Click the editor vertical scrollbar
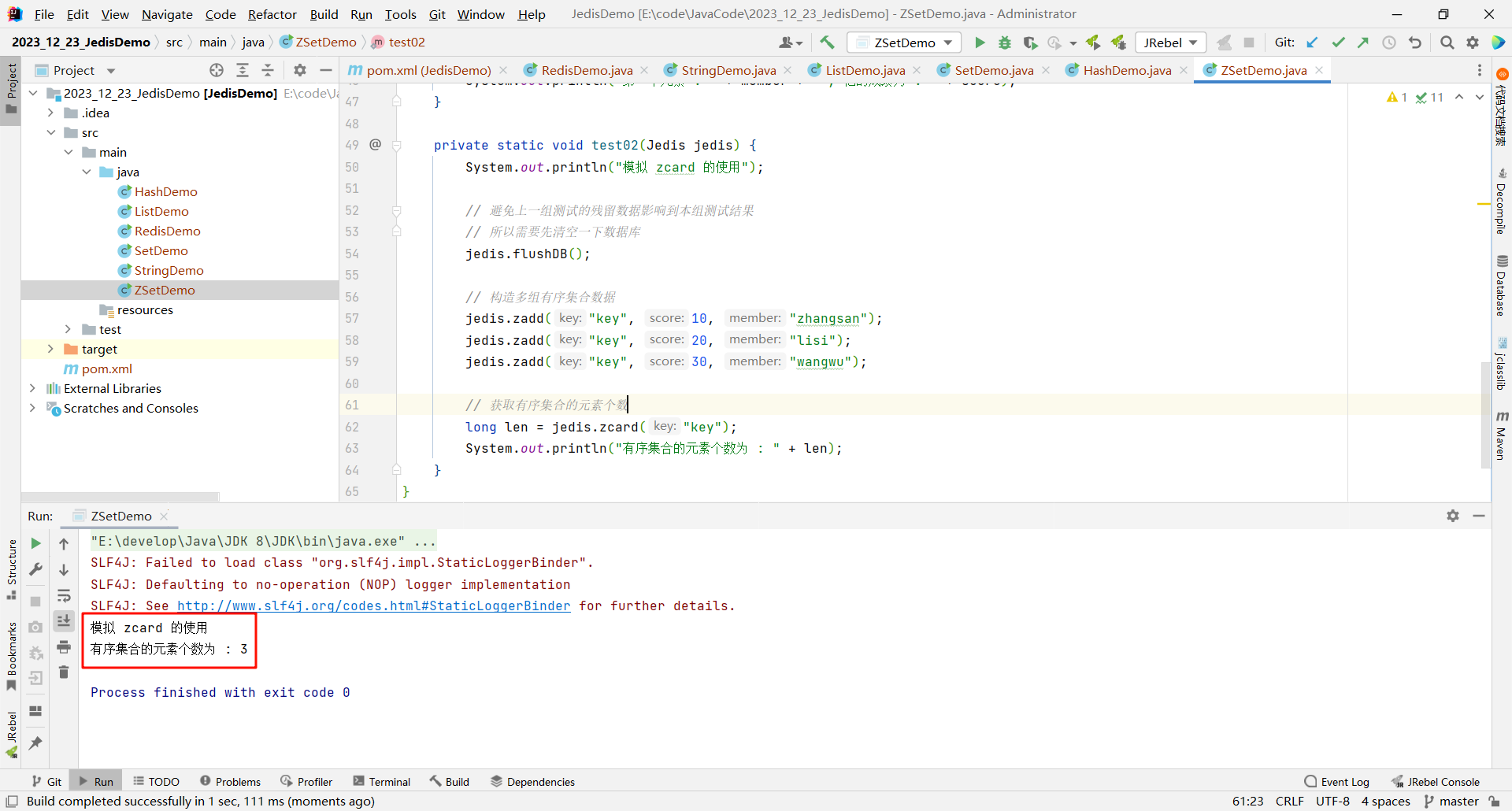This screenshot has width=1512, height=811. pyautogui.click(x=1485, y=415)
